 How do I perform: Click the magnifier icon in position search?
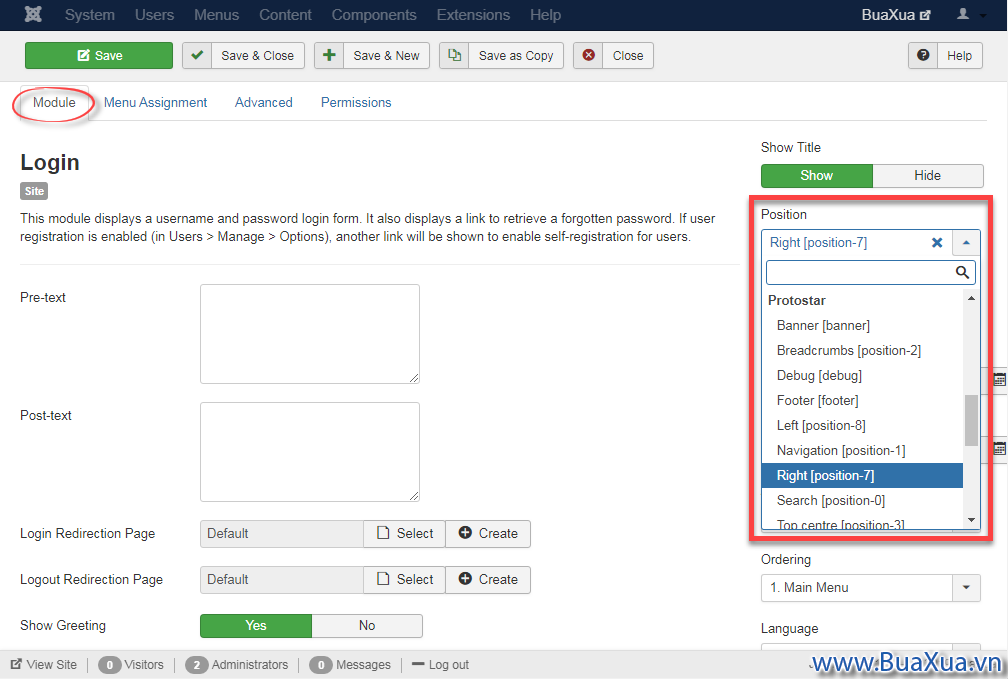(x=962, y=272)
